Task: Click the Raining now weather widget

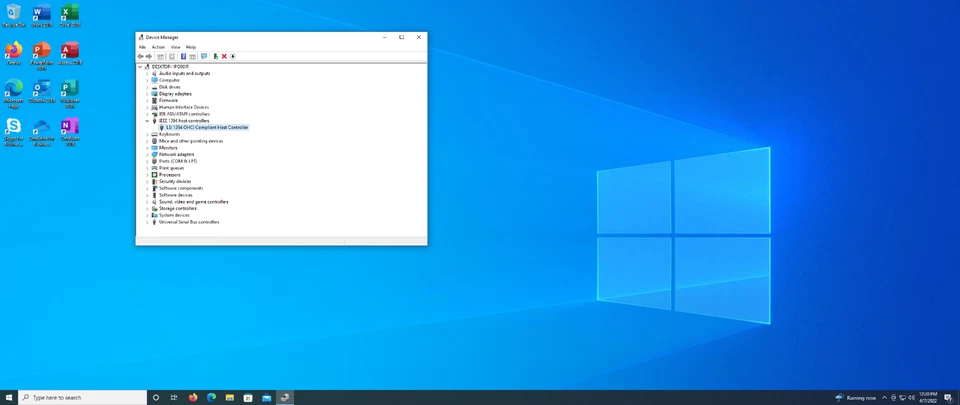Action: click(x=855, y=398)
